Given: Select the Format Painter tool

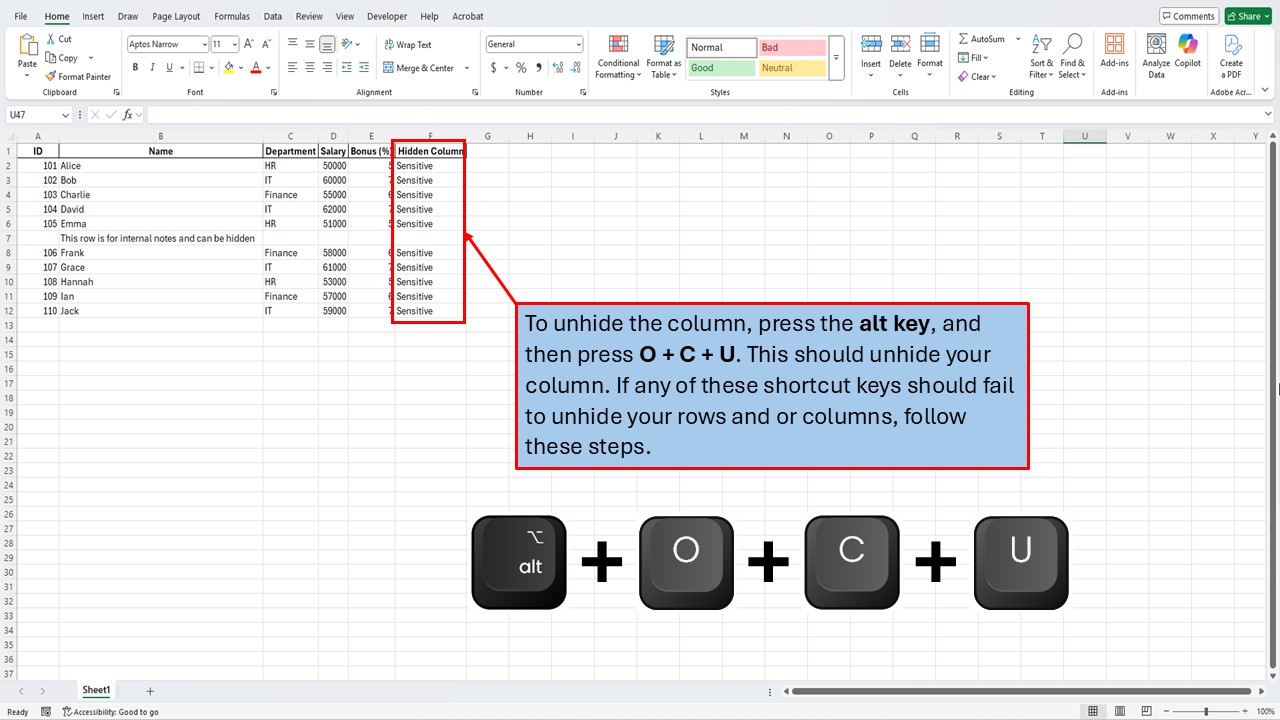Looking at the screenshot, I should click(x=78, y=76).
